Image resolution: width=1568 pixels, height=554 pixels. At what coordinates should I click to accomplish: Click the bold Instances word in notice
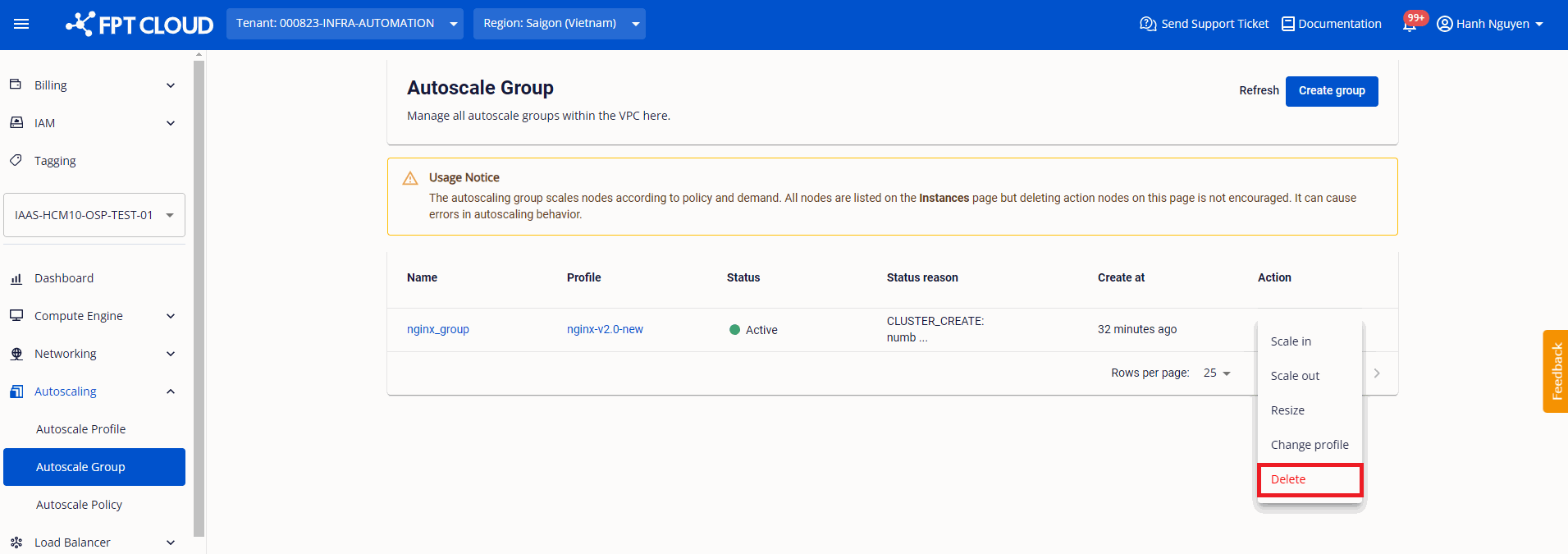coord(944,198)
